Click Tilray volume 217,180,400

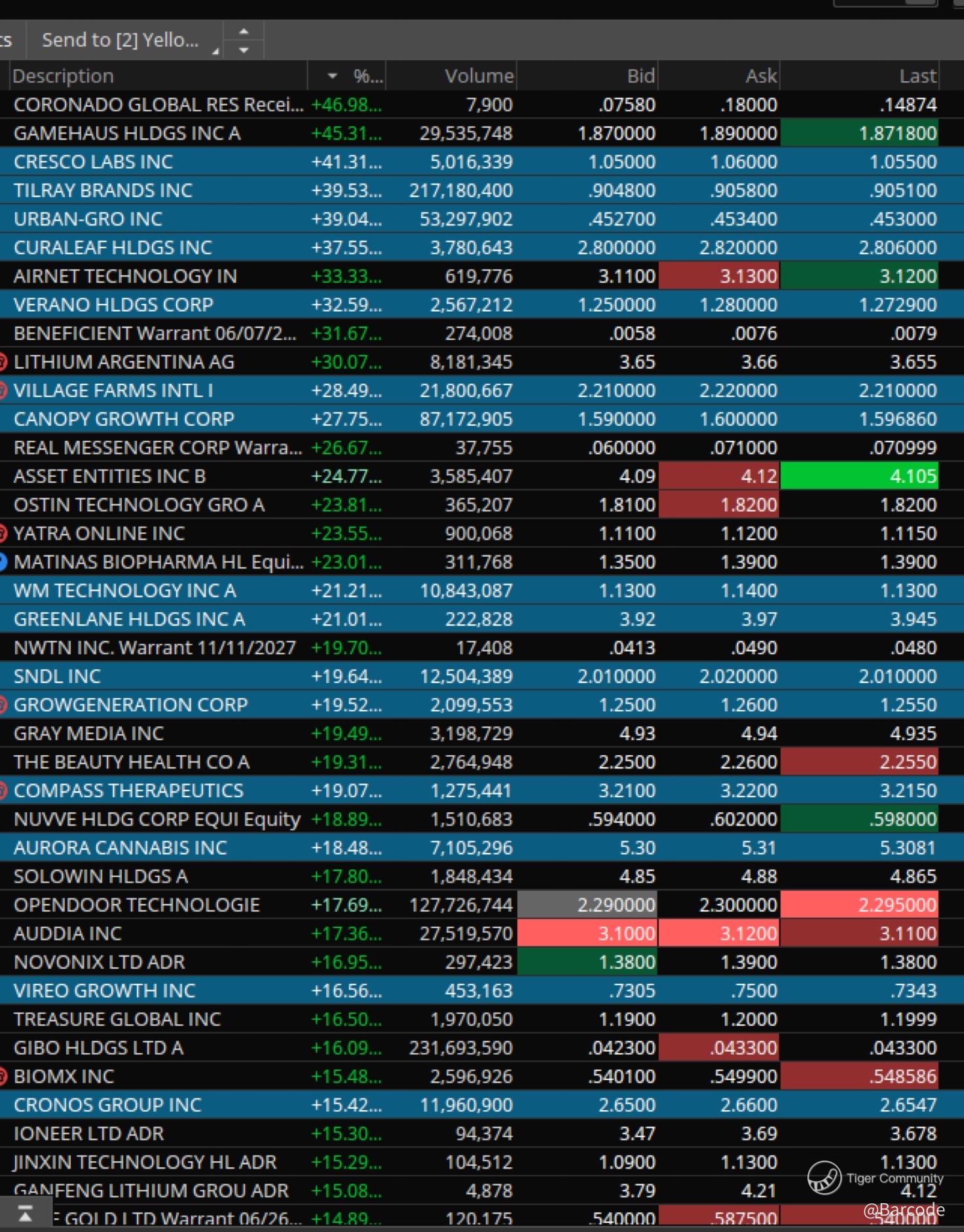[x=461, y=191]
